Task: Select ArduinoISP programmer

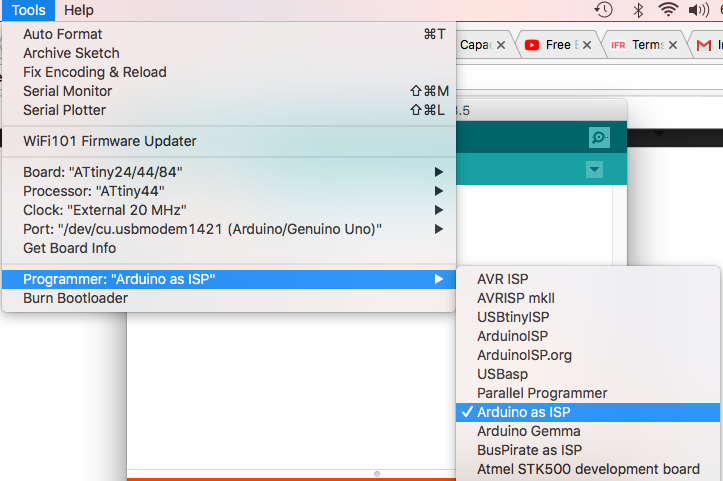Action: [x=588, y=336]
